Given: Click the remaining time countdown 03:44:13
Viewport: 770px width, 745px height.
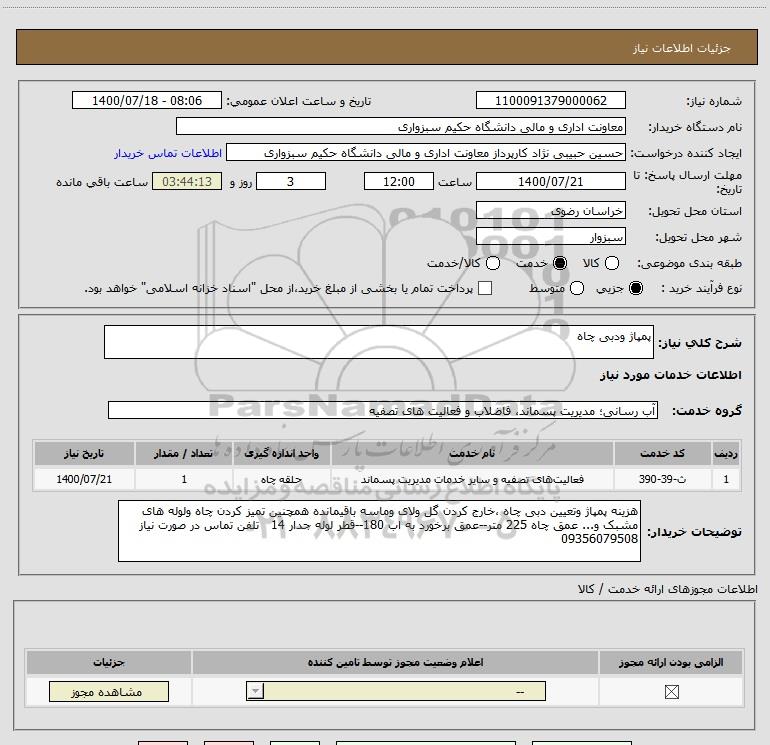Looking at the screenshot, I should 187,181.
